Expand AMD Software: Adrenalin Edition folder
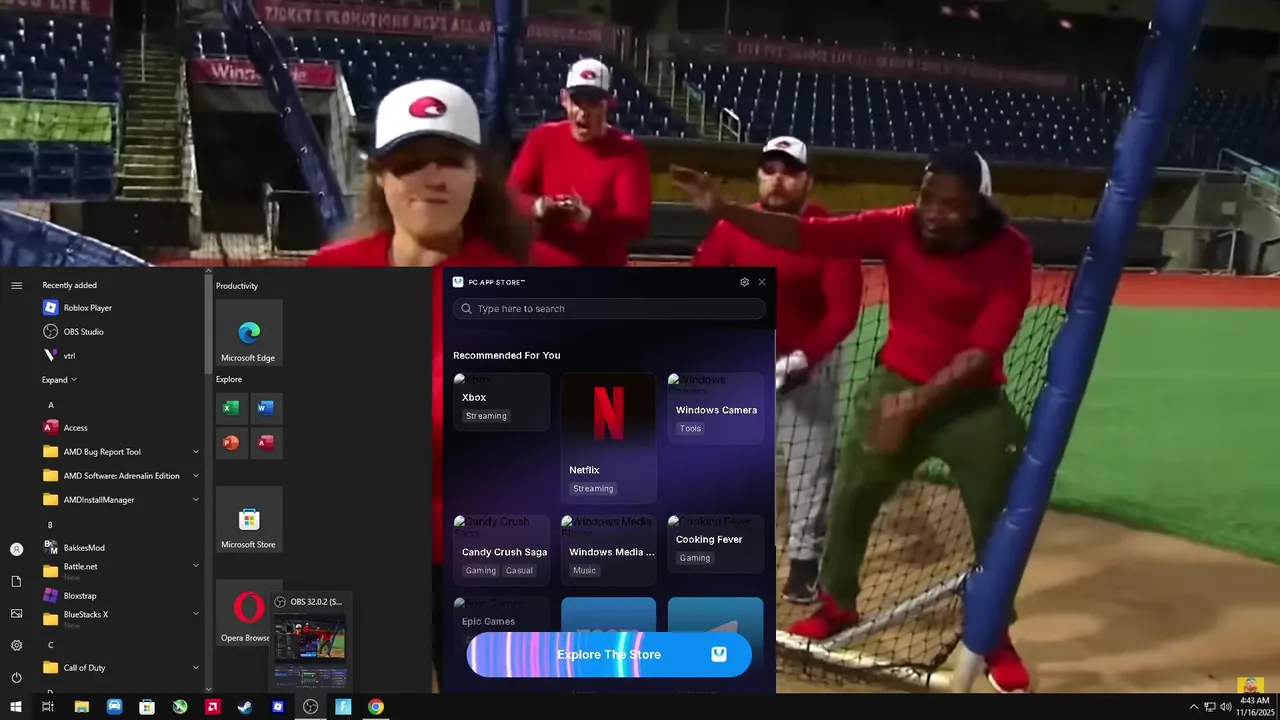This screenshot has height=720, width=1280. point(196,476)
